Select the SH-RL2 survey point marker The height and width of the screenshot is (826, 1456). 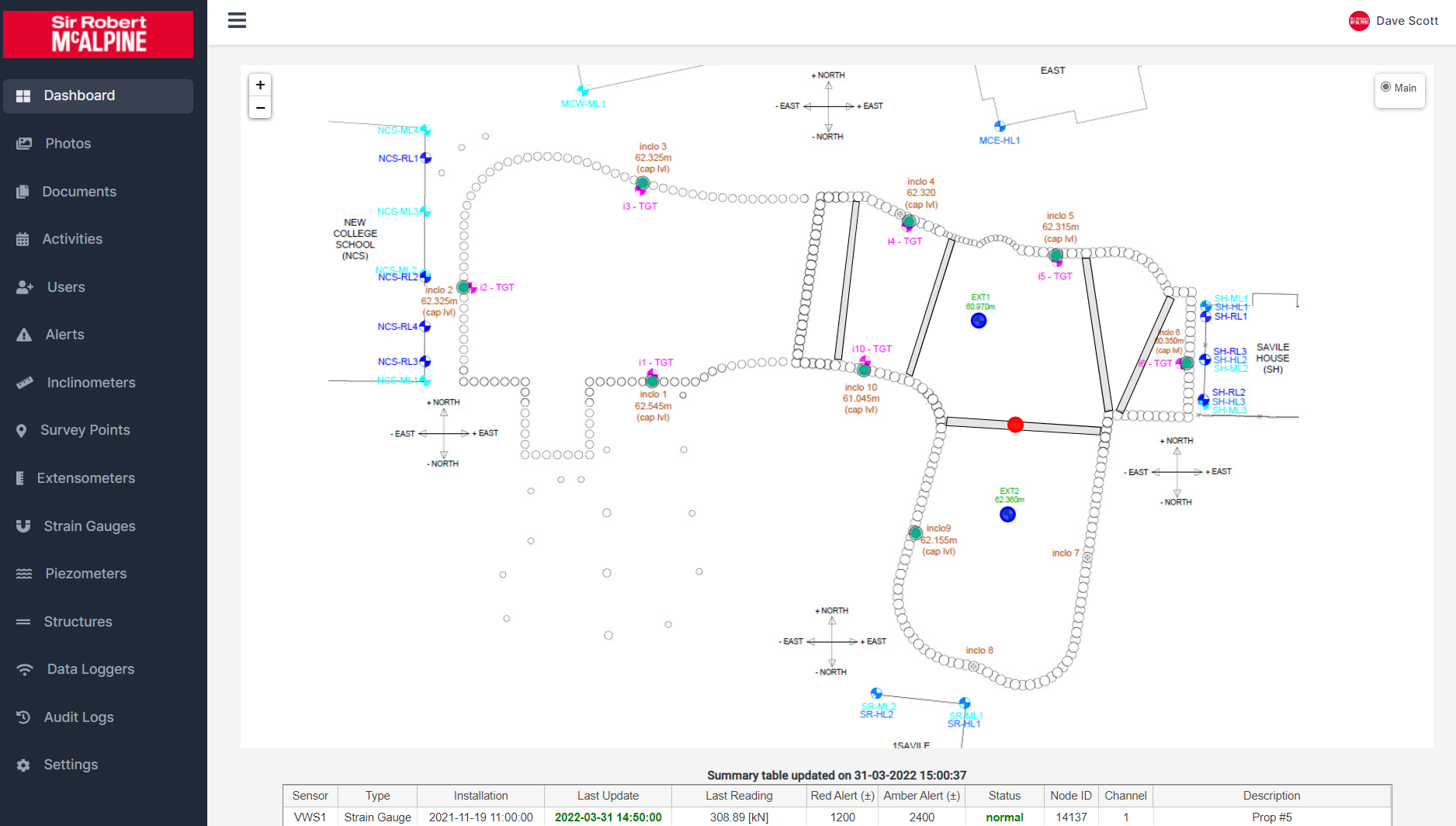pyautogui.click(x=1204, y=400)
